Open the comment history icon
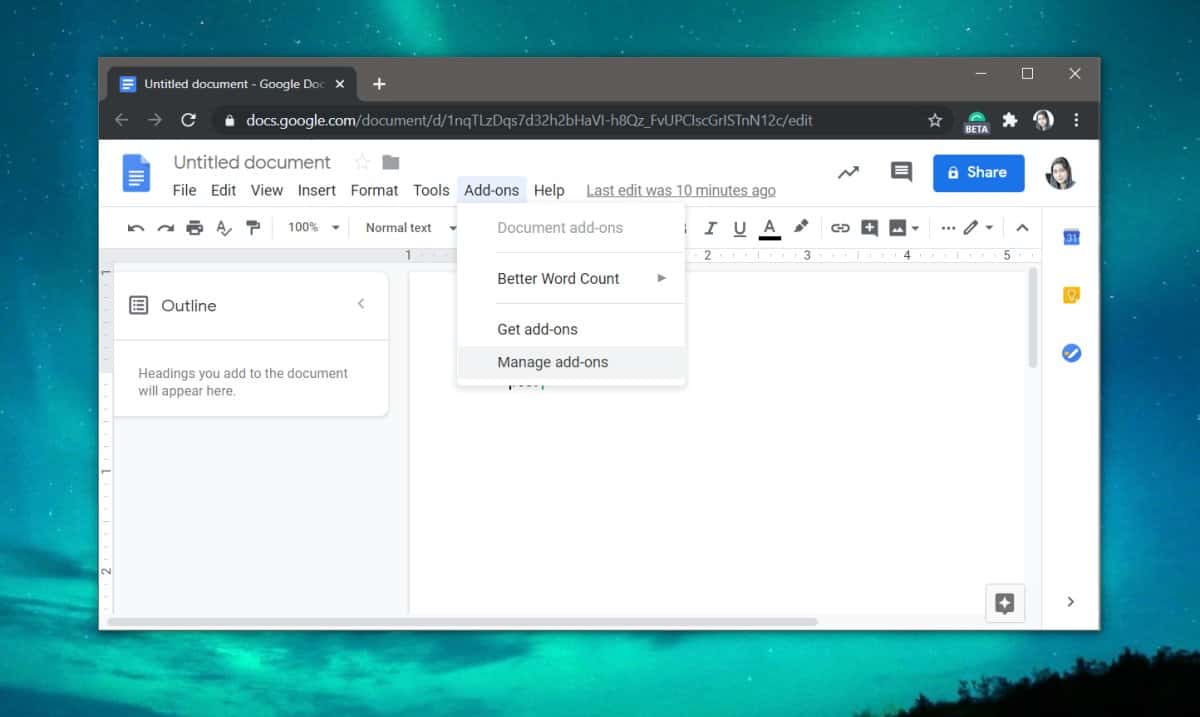 (901, 172)
